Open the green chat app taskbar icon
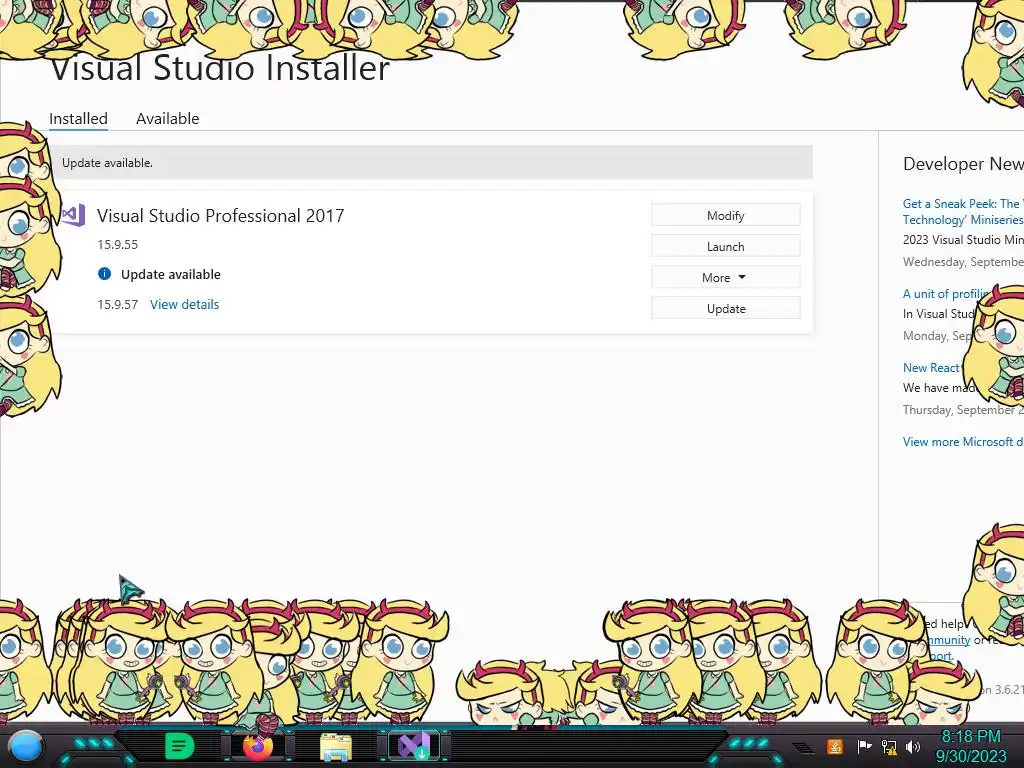The width and height of the screenshot is (1024, 768). (x=180, y=746)
